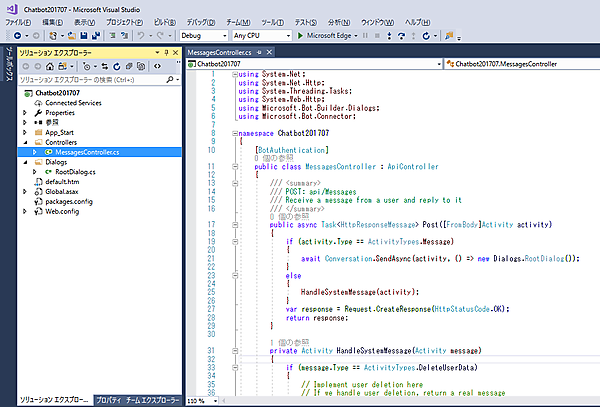Switch to the チーム エクスプローラー tab

[x=153, y=400]
